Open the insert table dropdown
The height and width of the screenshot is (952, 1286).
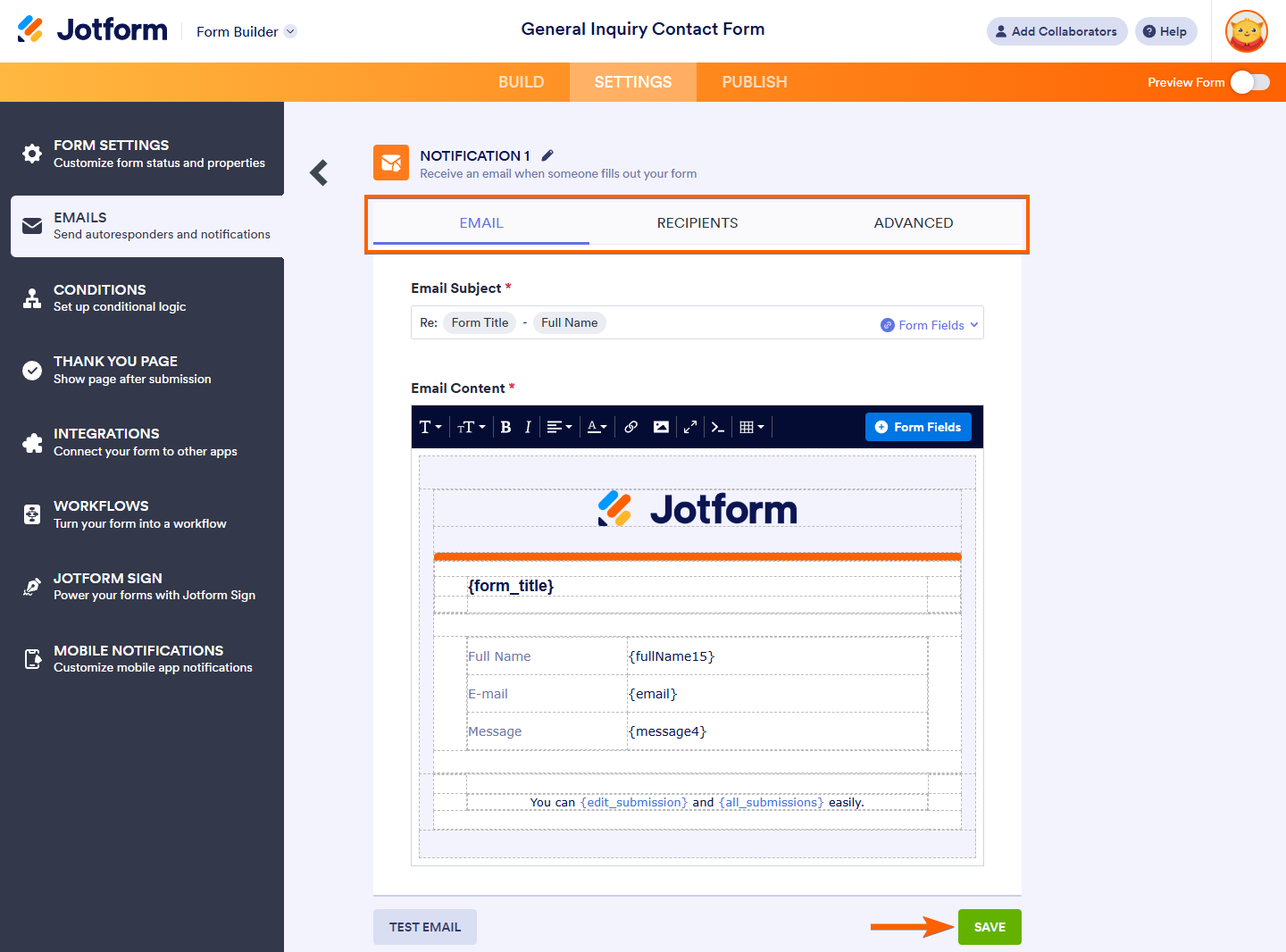[x=752, y=427]
